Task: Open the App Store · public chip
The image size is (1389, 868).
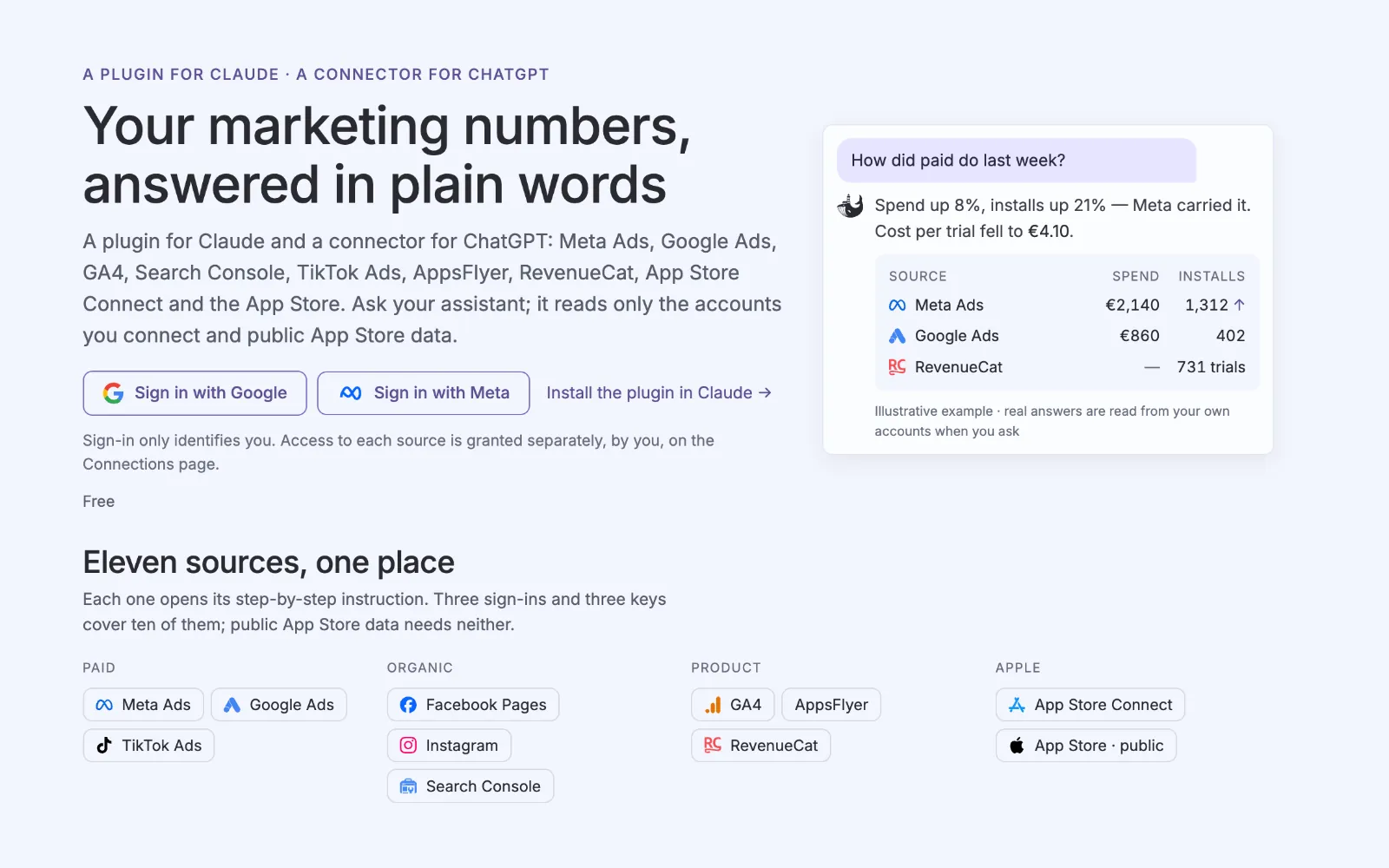Action: pyautogui.click(x=1086, y=746)
